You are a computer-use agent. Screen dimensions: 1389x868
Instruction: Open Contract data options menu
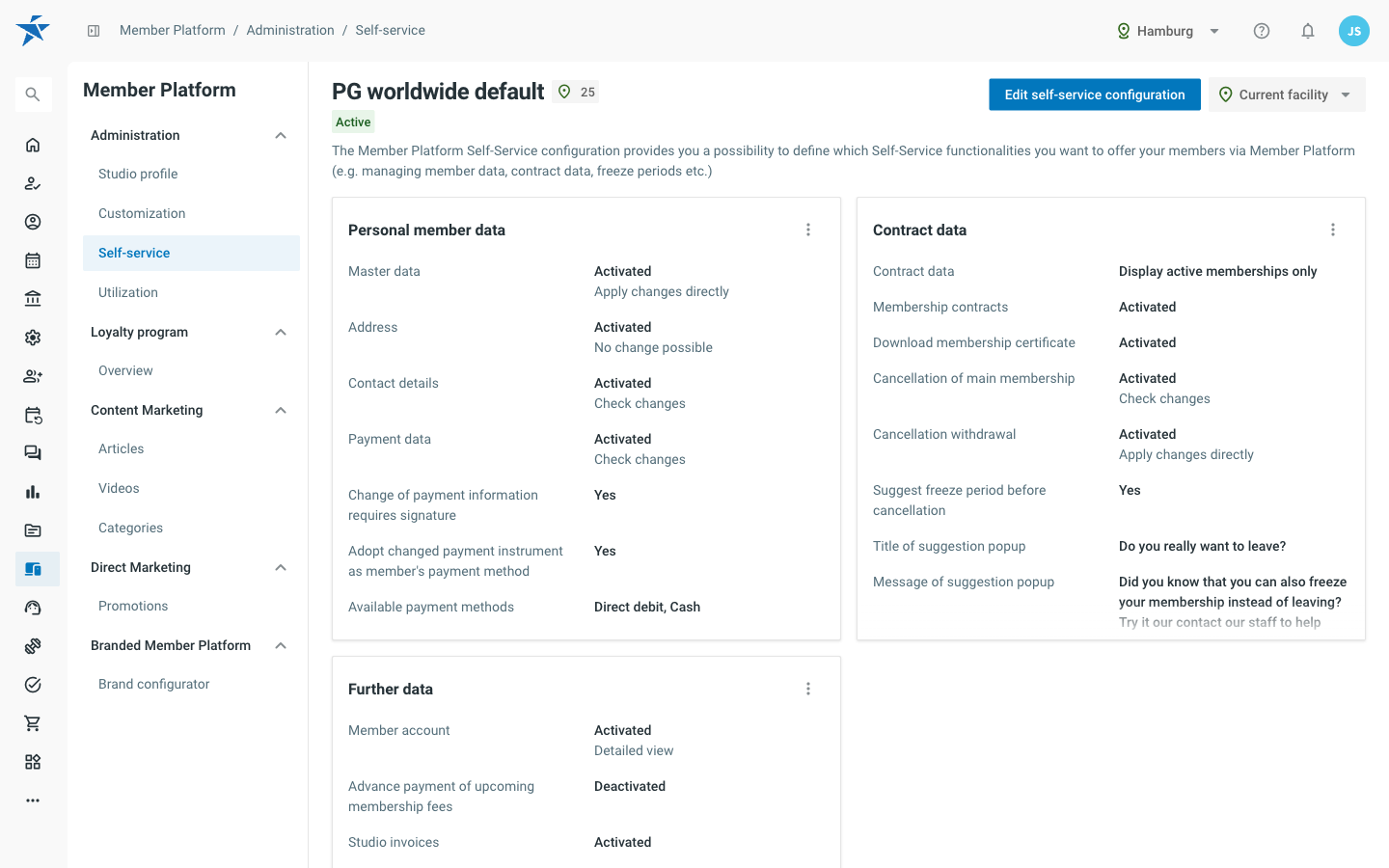tap(1333, 230)
